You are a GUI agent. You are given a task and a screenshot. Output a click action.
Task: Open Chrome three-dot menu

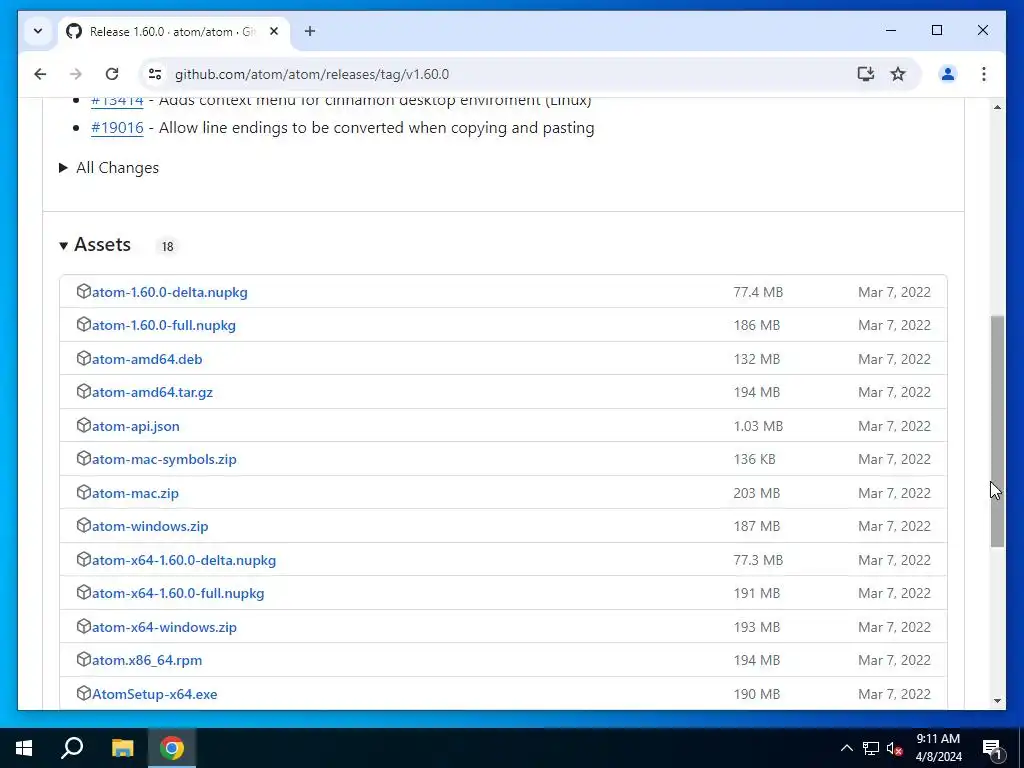pos(984,74)
